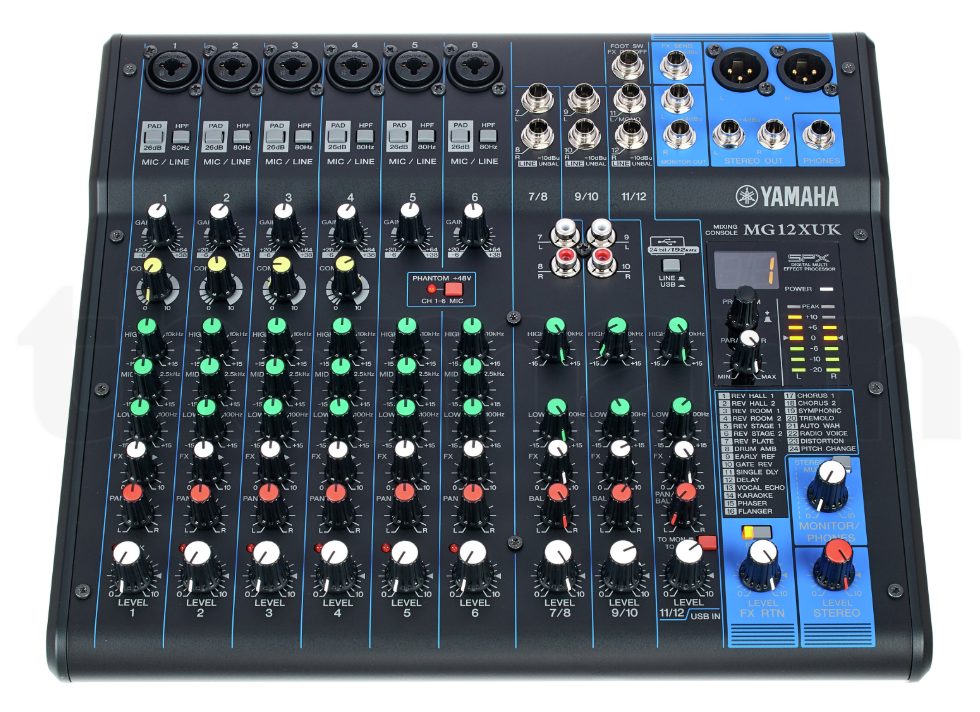The width and height of the screenshot is (980, 712).
Task: Select the channel 7 L line input jack
Action: pyautogui.click(x=538, y=99)
